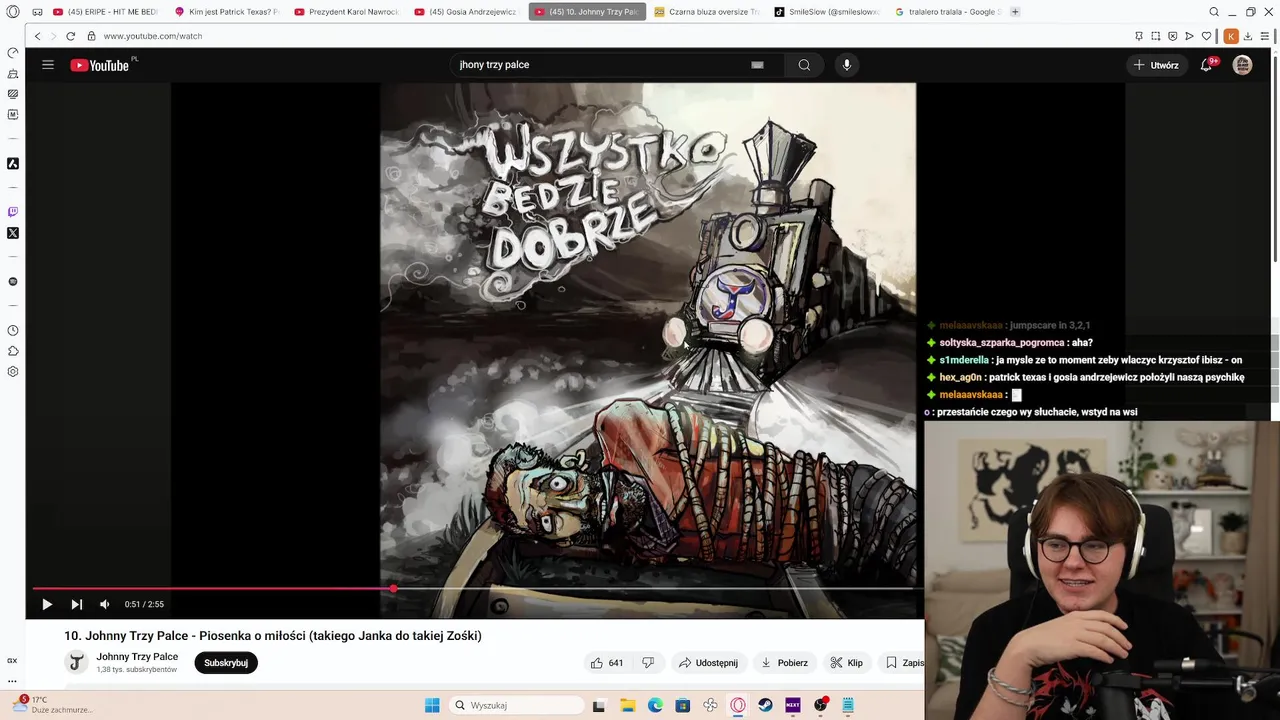Open Twitch in the Opera sidebar
Image resolution: width=1280 pixels, height=720 pixels.
pyautogui.click(x=13, y=212)
